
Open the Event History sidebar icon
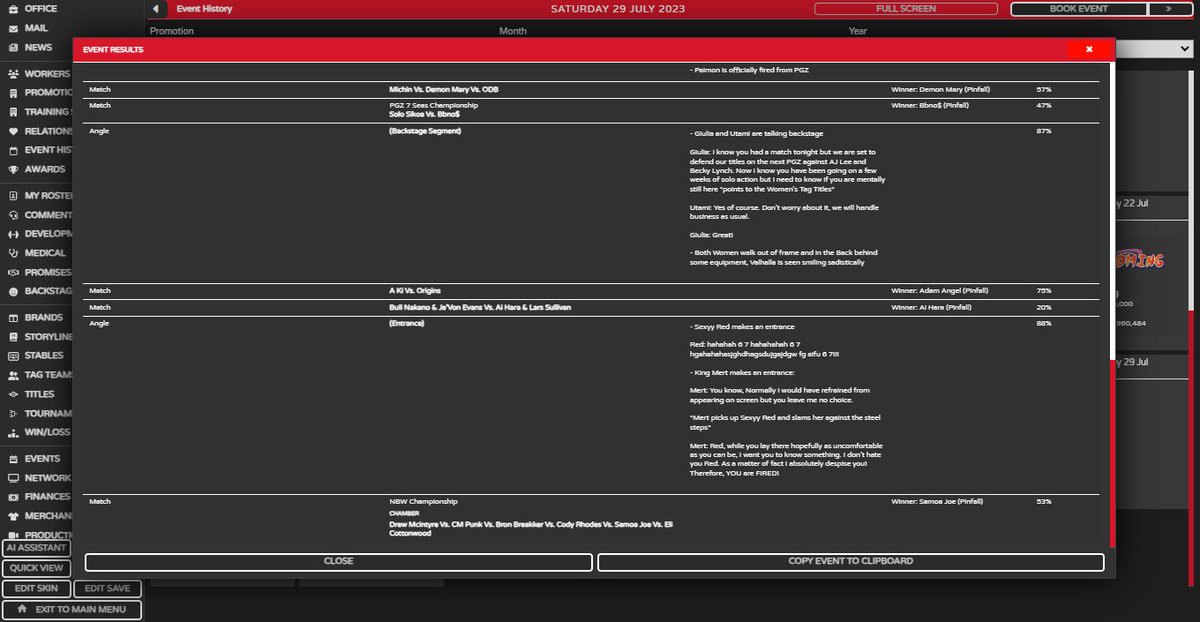14,150
